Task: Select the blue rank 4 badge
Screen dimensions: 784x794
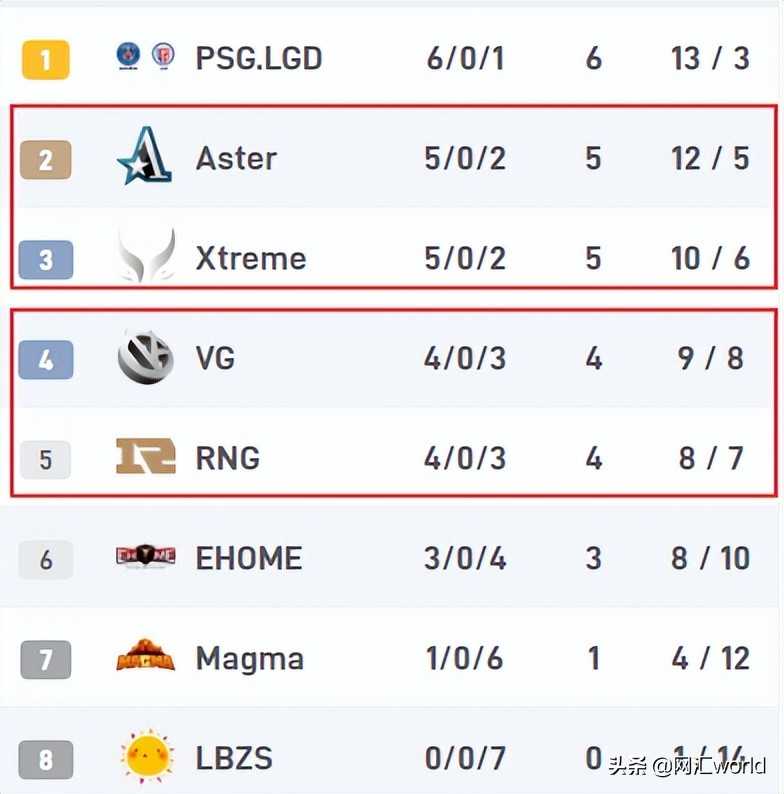Action: tap(46, 360)
